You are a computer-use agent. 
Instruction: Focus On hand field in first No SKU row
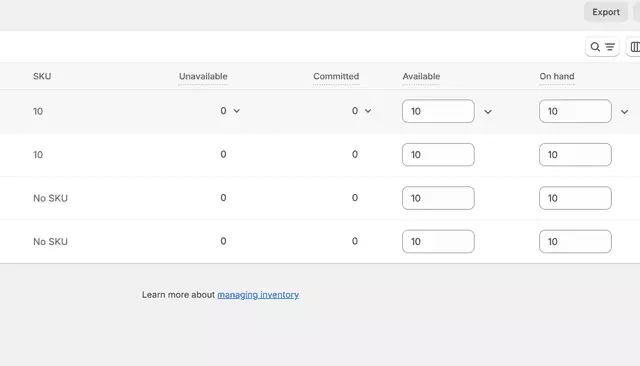point(575,198)
